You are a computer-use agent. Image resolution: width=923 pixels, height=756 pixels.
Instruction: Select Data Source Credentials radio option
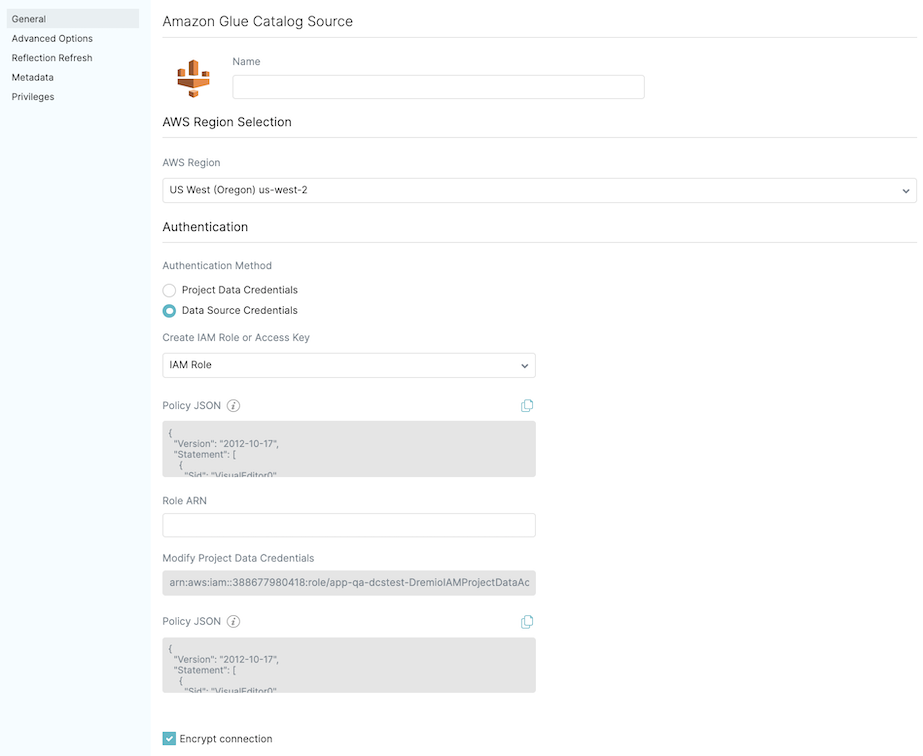pos(169,310)
